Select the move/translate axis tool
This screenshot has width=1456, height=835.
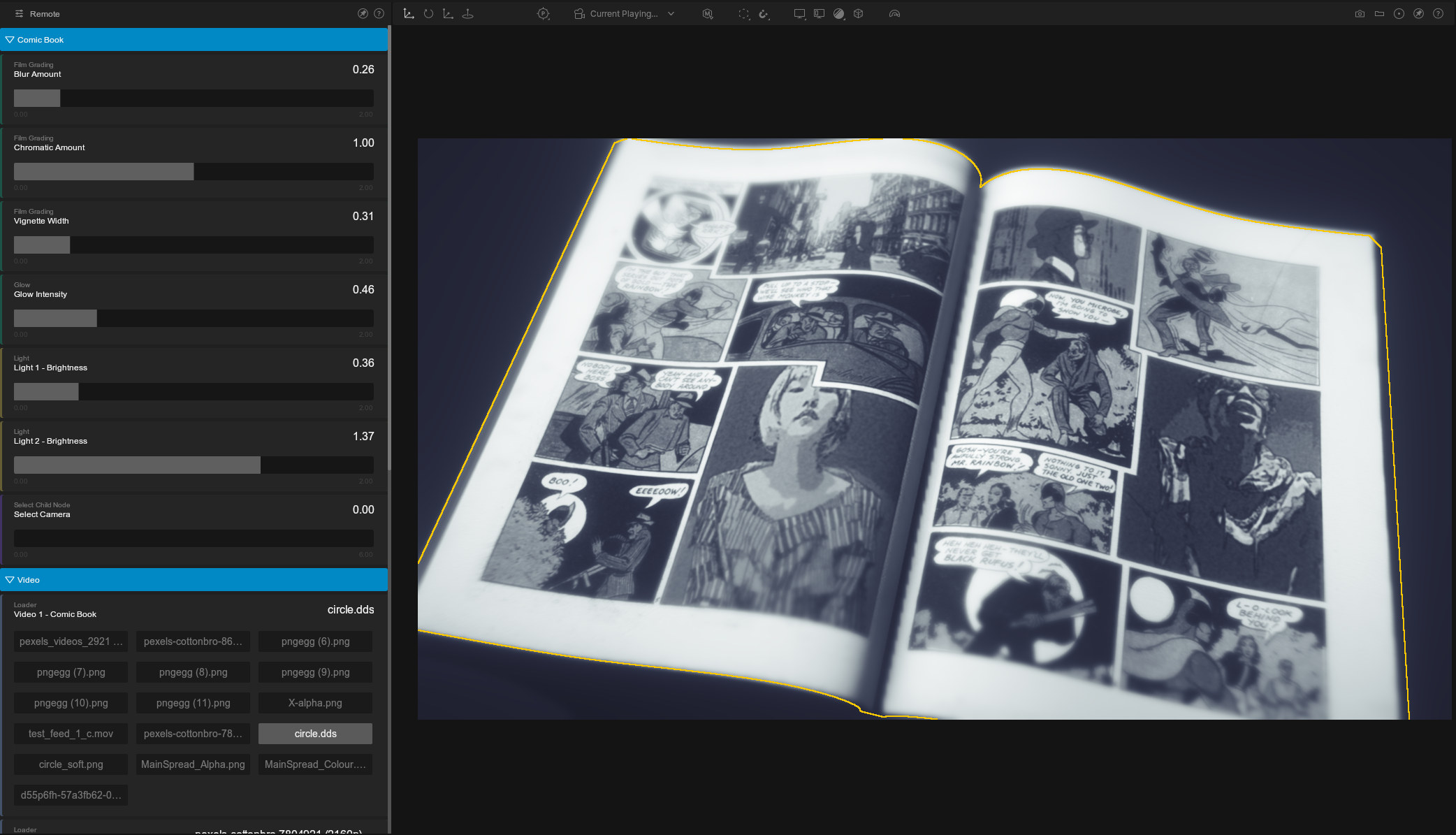(x=409, y=13)
